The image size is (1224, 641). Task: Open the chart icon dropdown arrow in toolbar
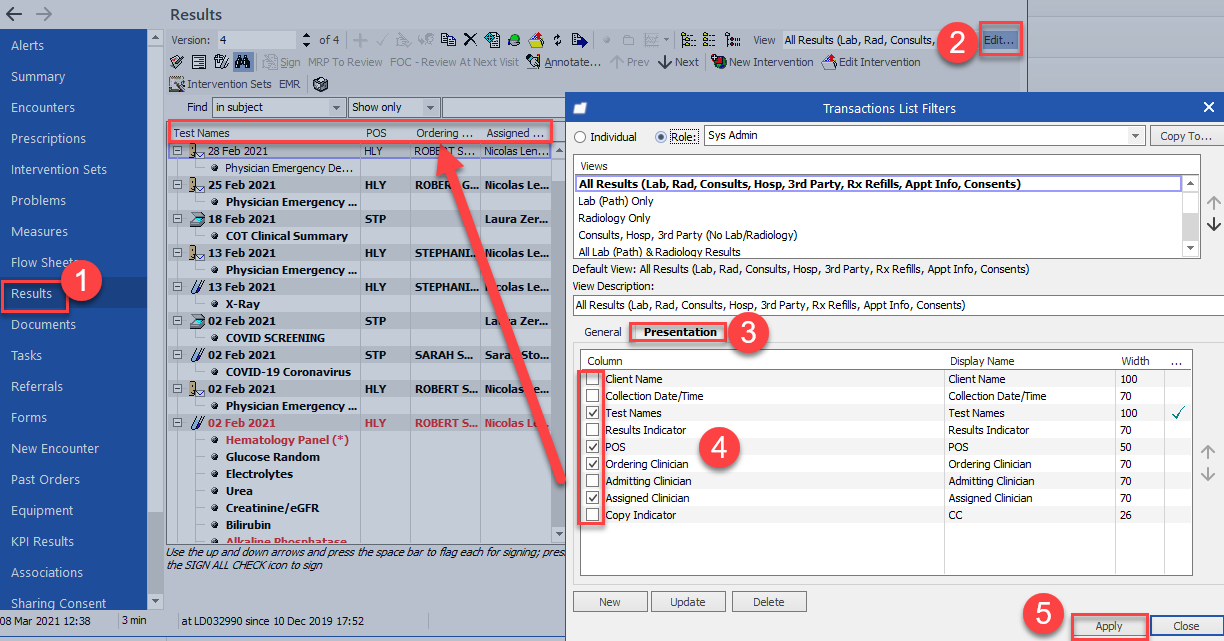tap(667, 40)
